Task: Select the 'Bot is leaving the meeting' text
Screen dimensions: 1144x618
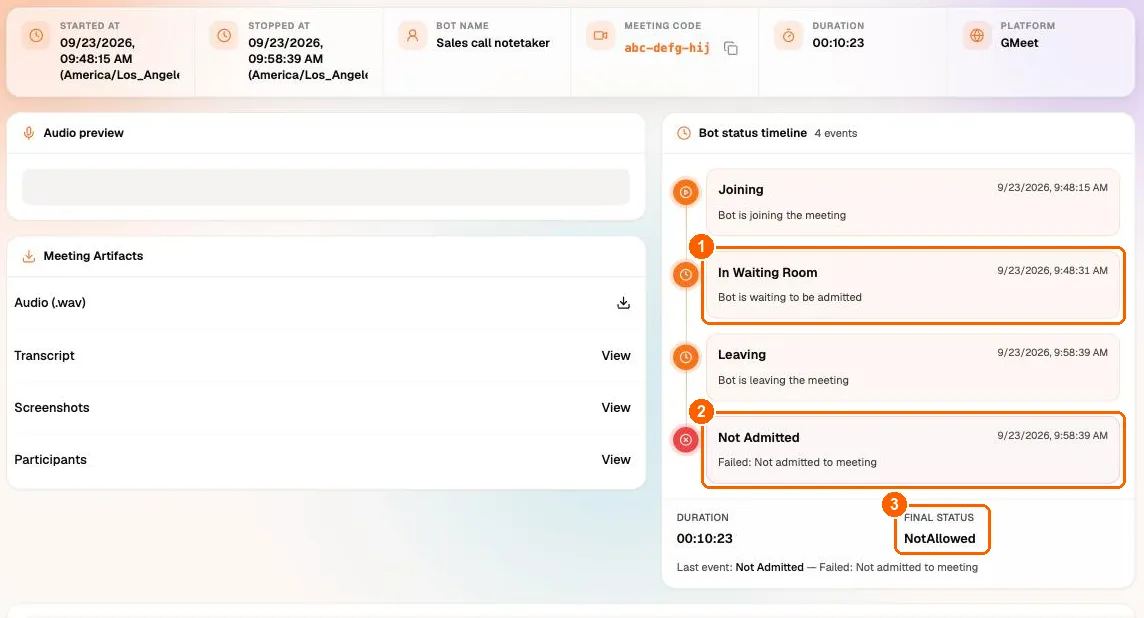Action: [x=783, y=380]
